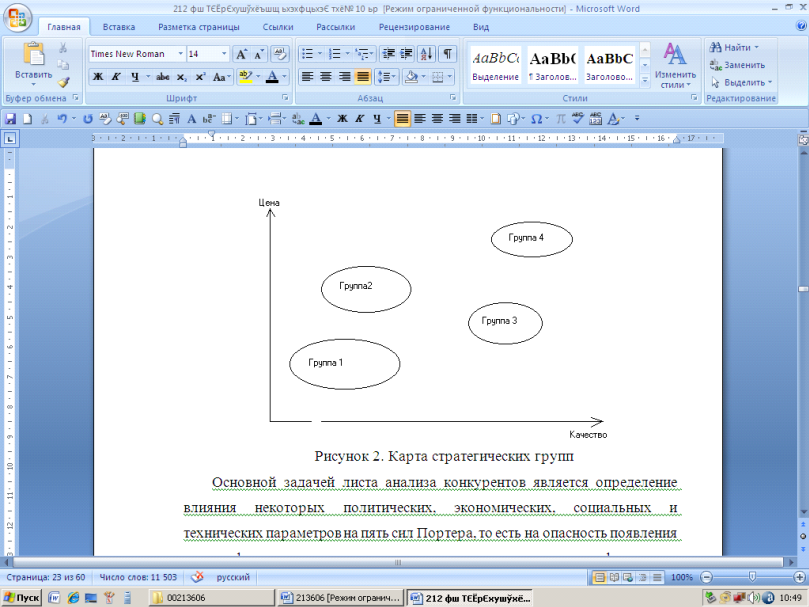Viewport: 809px width, 607px height.
Task: Click the Cut scissors icon in ribbon
Action: pos(63,48)
